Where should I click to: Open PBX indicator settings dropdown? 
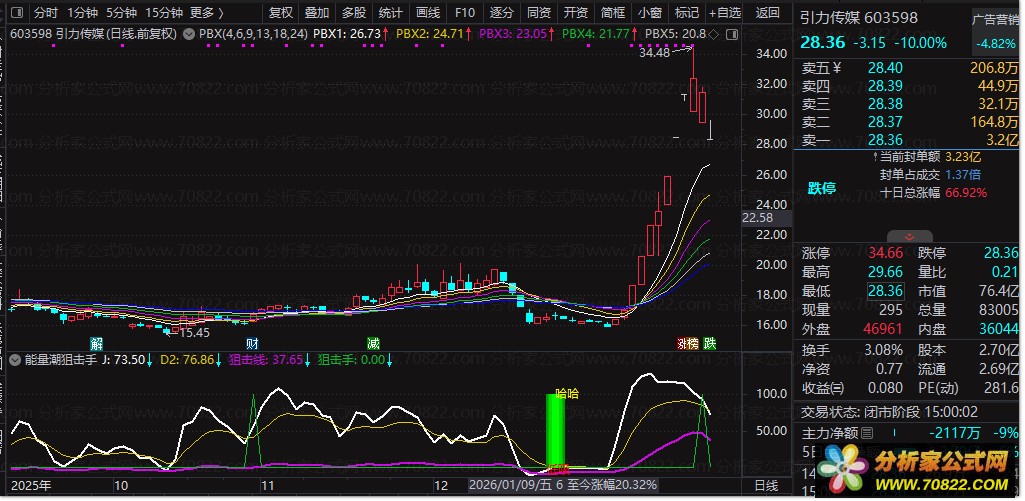[190, 34]
